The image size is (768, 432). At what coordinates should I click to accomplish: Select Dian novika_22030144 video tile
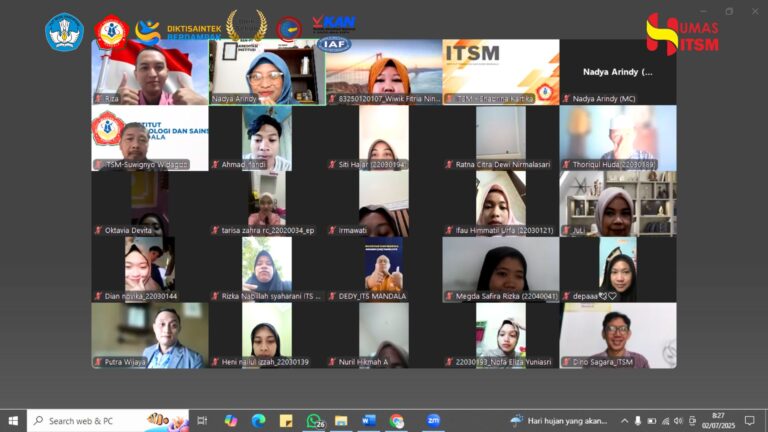150,269
